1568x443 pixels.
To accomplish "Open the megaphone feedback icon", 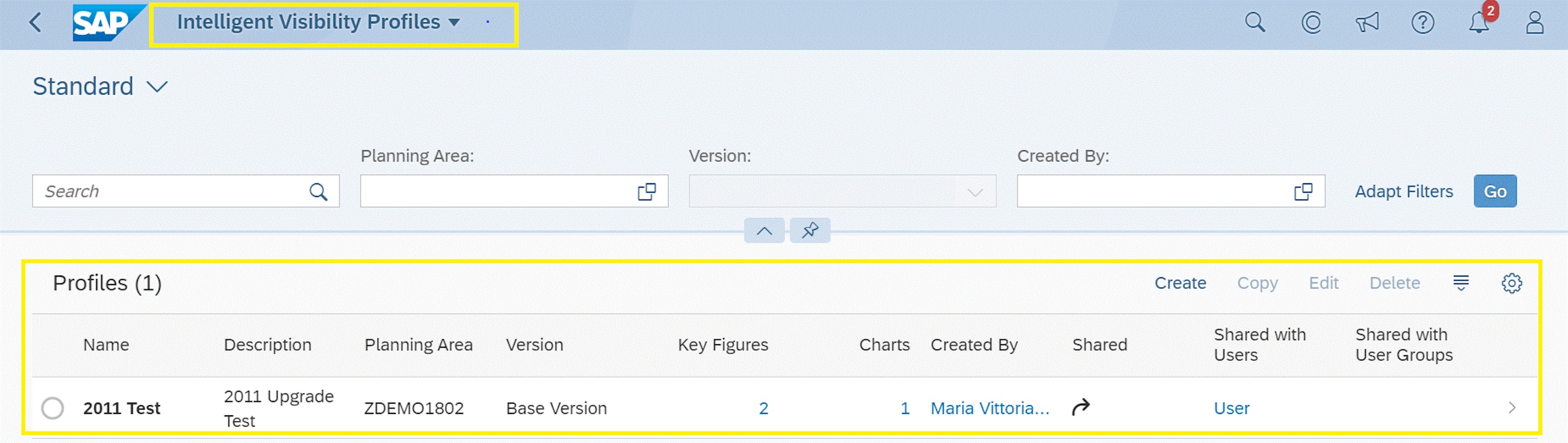I will (x=1367, y=23).
